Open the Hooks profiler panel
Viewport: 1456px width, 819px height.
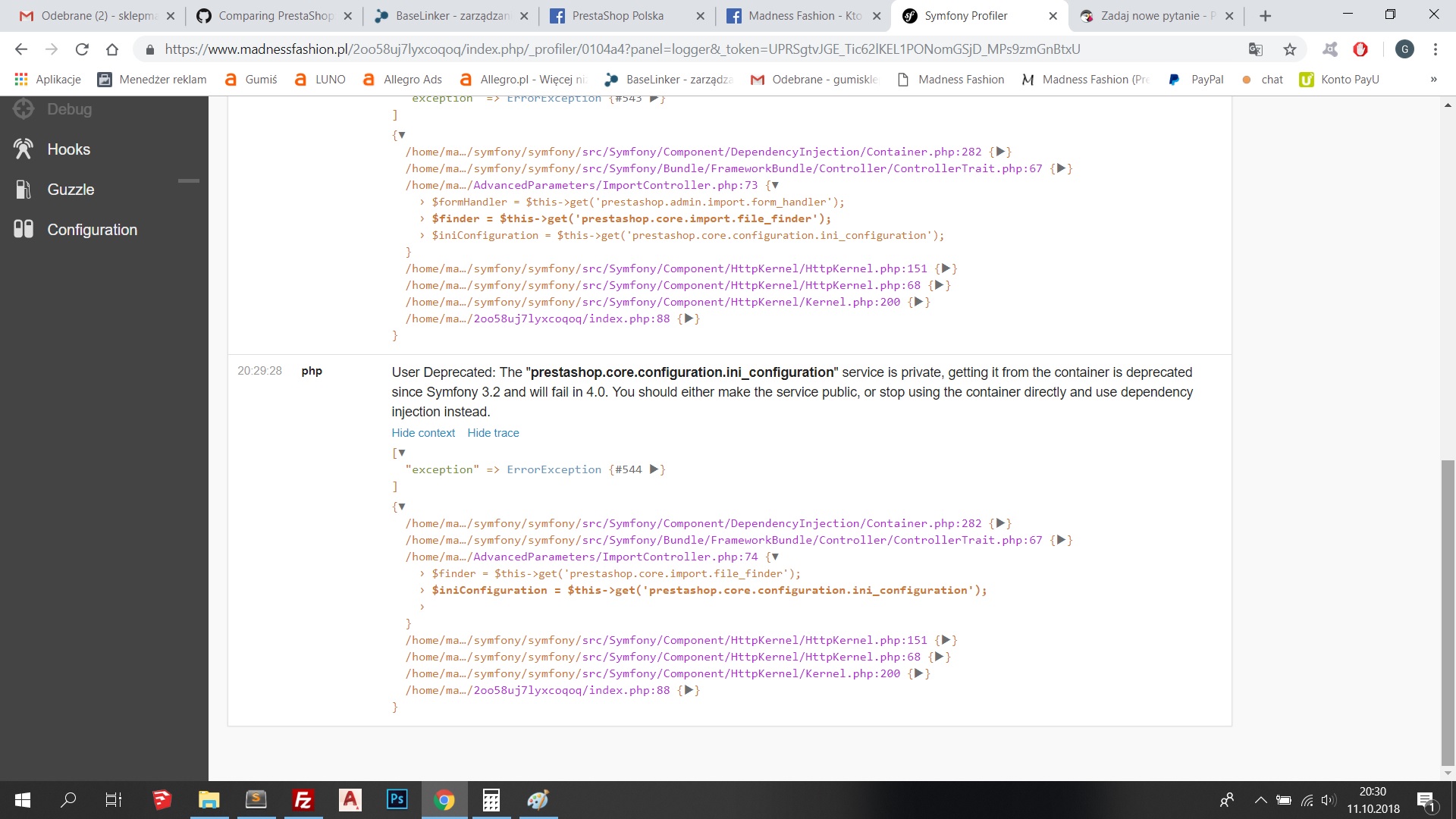(x=68, y=149)
